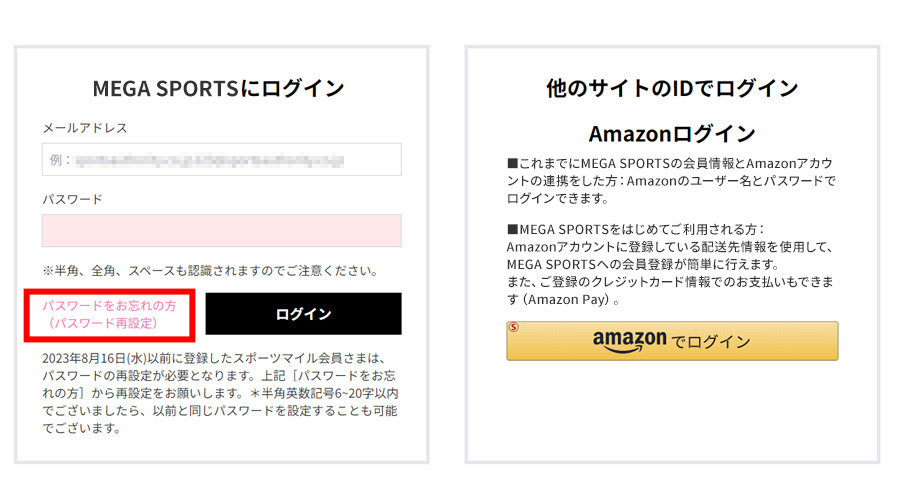Click the でログイン text on the Amazon button
This screenshot has height=500, width=900.
click(x=711, y=342)
